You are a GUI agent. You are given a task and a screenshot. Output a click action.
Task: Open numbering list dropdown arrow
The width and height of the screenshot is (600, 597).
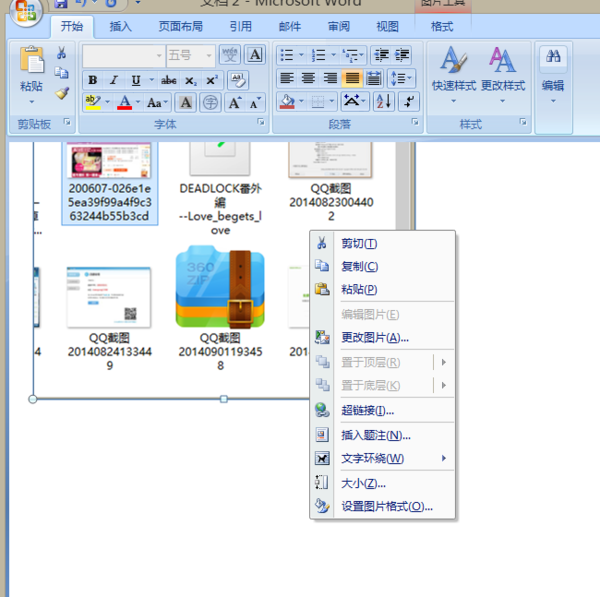(333, 55)
